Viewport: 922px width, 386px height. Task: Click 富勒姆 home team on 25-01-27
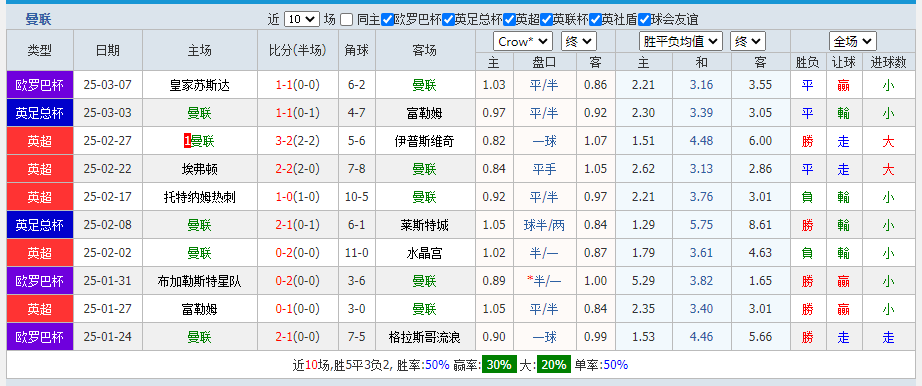[200, 310]
